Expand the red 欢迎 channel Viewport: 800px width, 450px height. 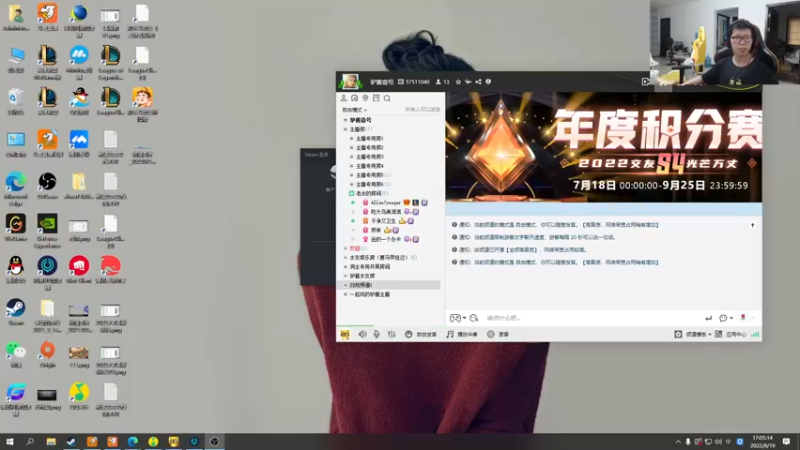click(345, 248)
